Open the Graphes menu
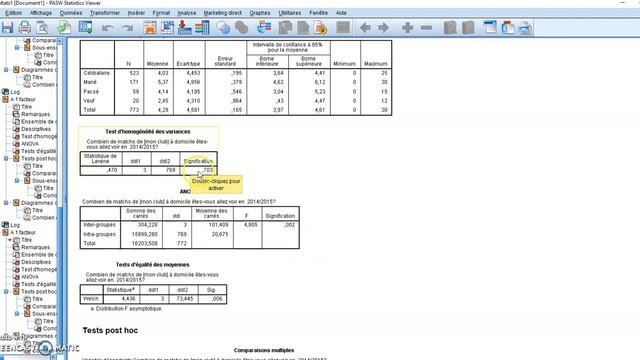 (x=260, y=13)
